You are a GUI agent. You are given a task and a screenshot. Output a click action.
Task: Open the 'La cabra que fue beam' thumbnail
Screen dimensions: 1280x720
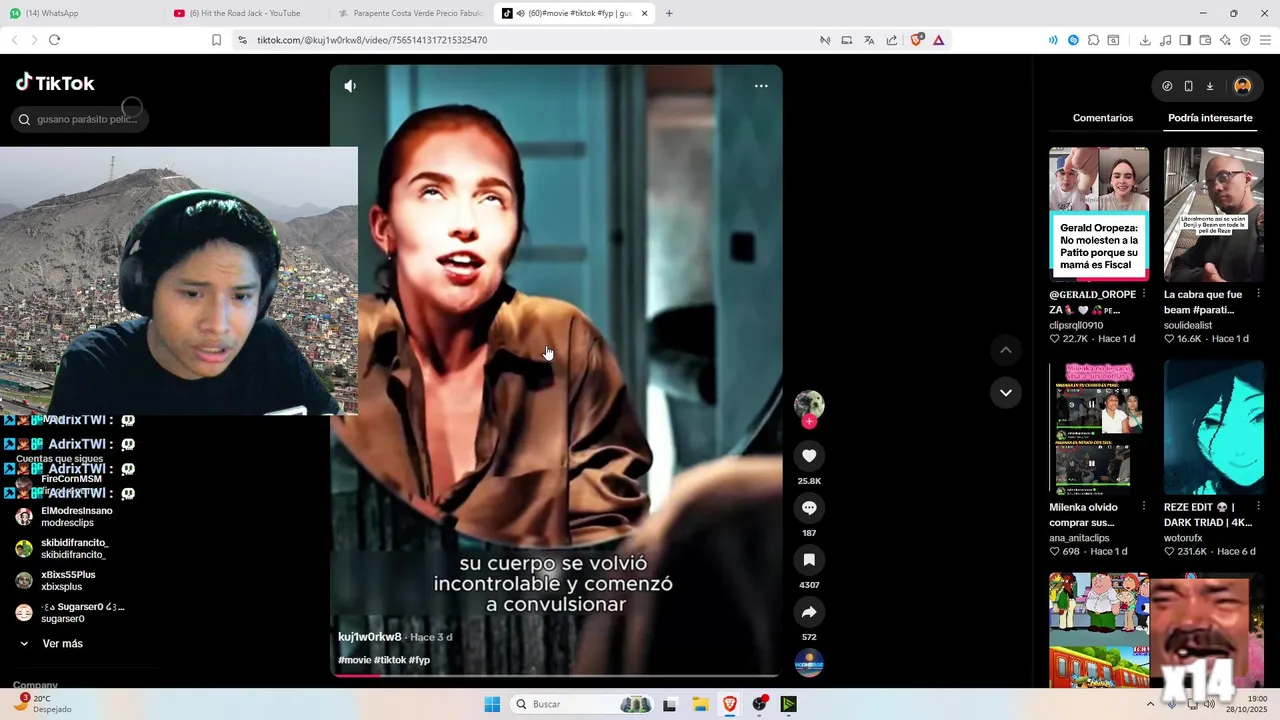pos(1214,214)
